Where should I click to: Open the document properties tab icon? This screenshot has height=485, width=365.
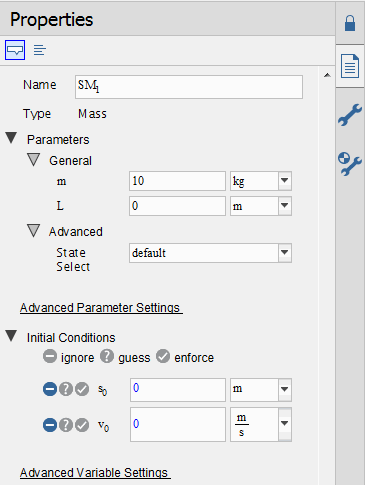(350, 66)
